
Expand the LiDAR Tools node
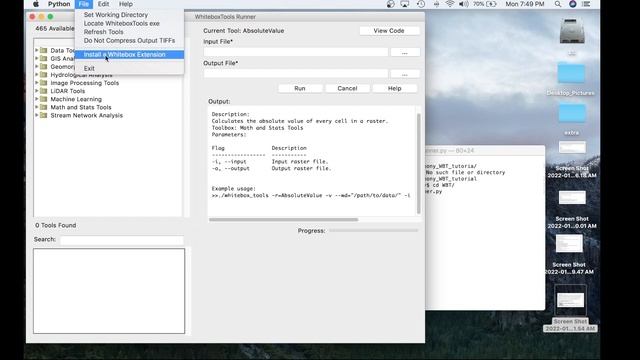point(37,91)
